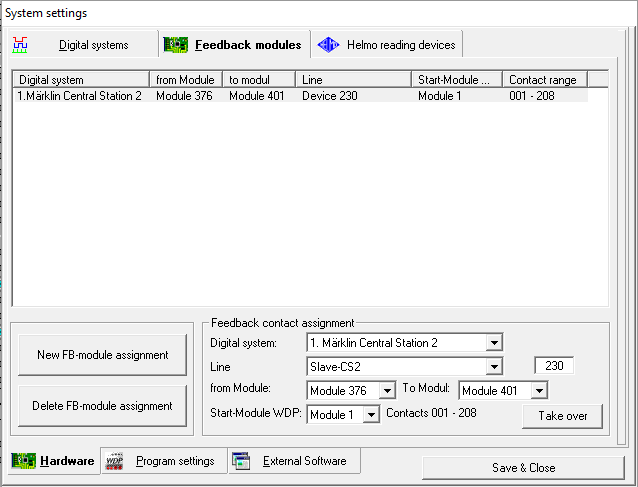638x487 pixels.
Task: Open the To Modul 401 dropdown
Action: [x=539, y=391]
